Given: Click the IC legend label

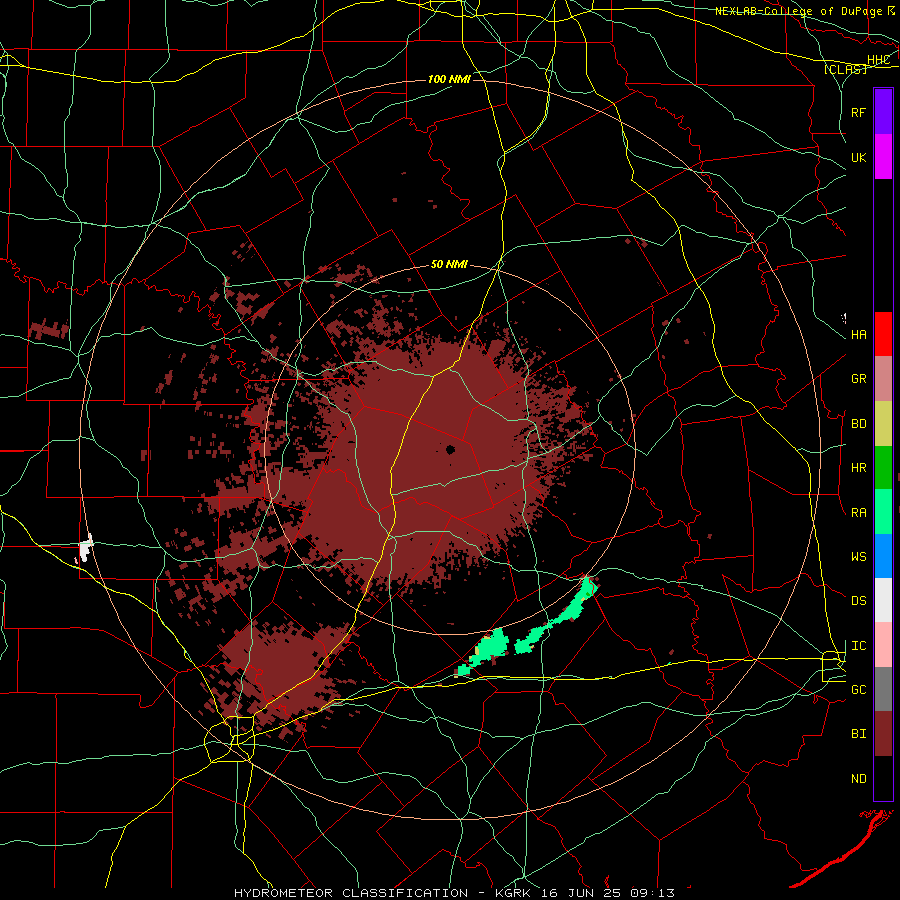Looking at the screenshot, I should coord(859,646).
